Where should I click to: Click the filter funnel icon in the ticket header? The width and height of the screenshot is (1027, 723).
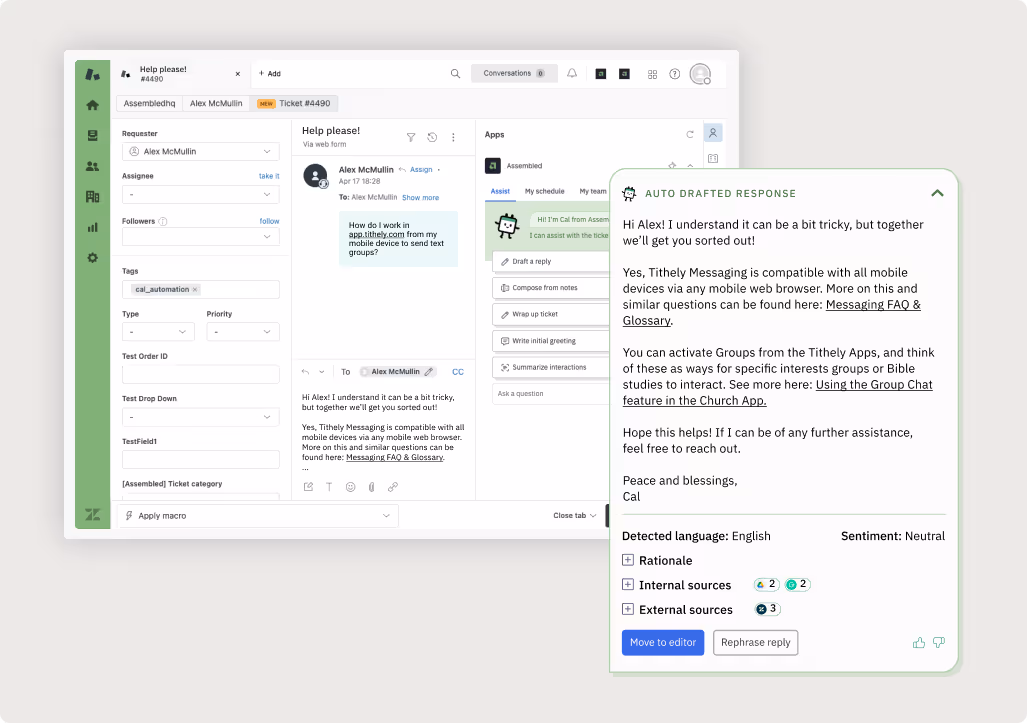point(411,138)
